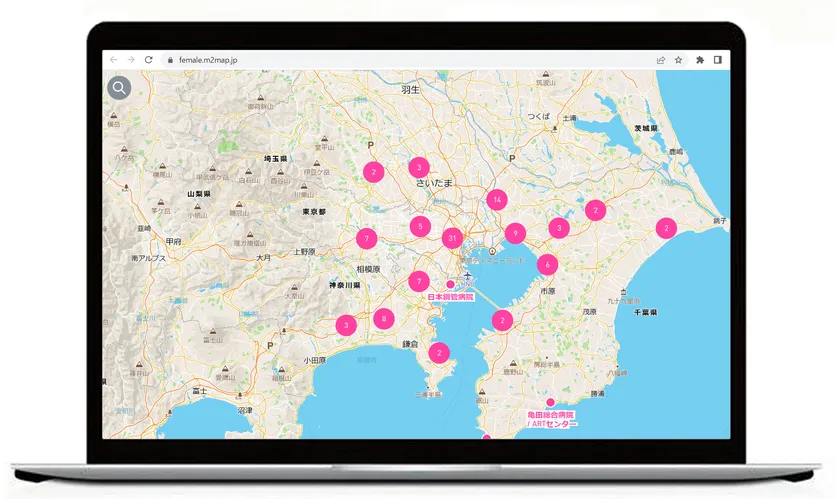Bookmark the page with the star icon

click(x=678, y=60)
